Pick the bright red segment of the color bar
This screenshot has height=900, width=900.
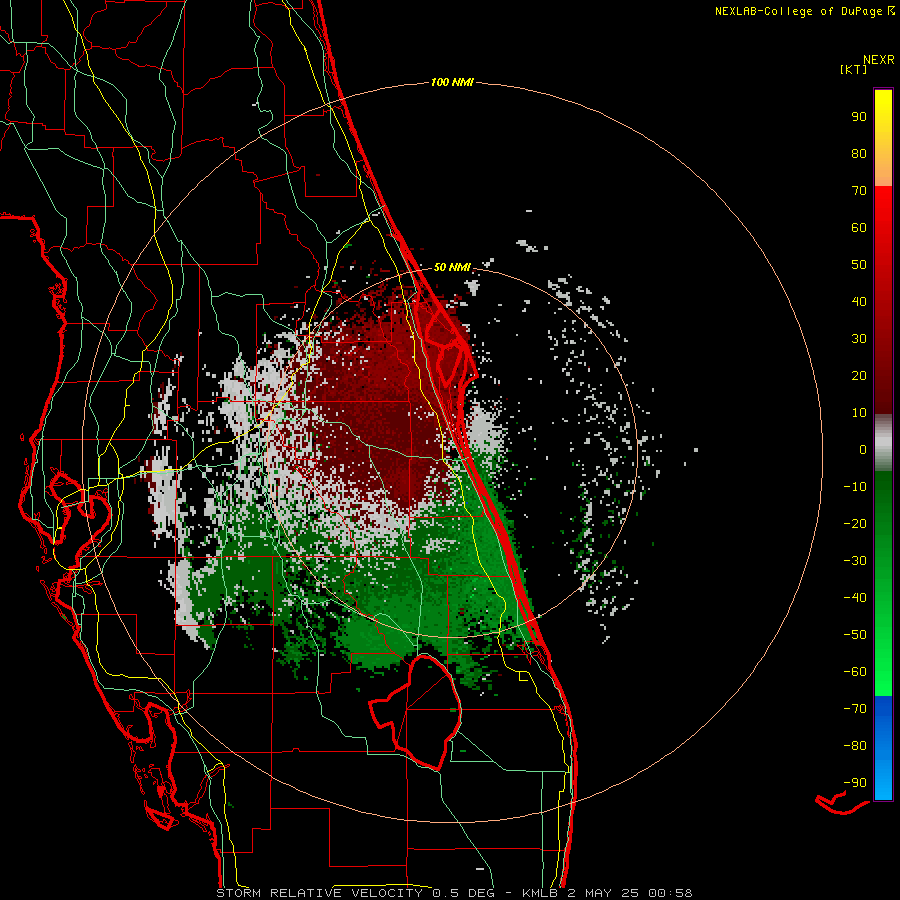tap(883, 210)
